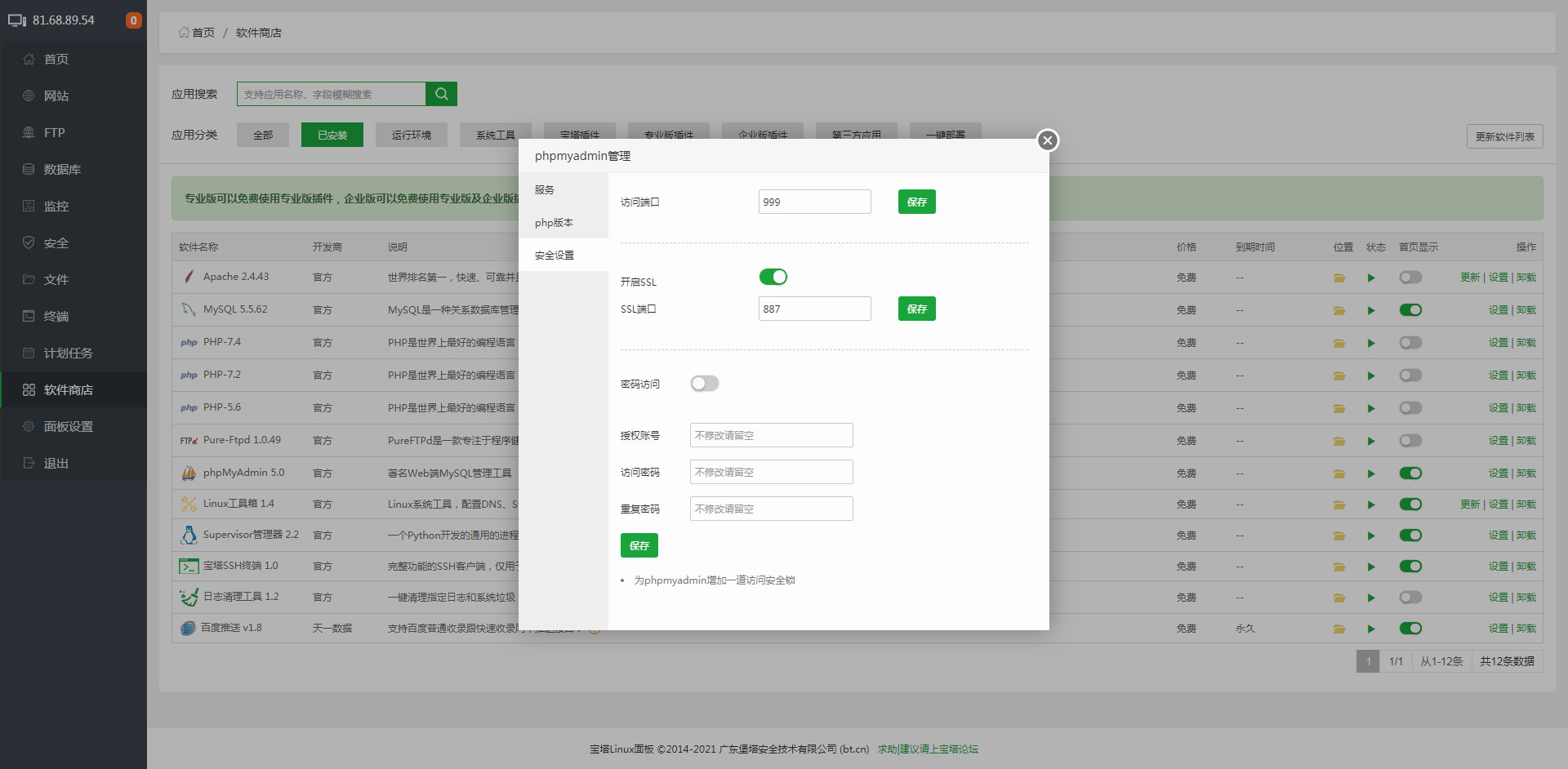Toggle 百度推送 homepage display switch
The width and height of the screenshot is (1568, 769).
1410,629
